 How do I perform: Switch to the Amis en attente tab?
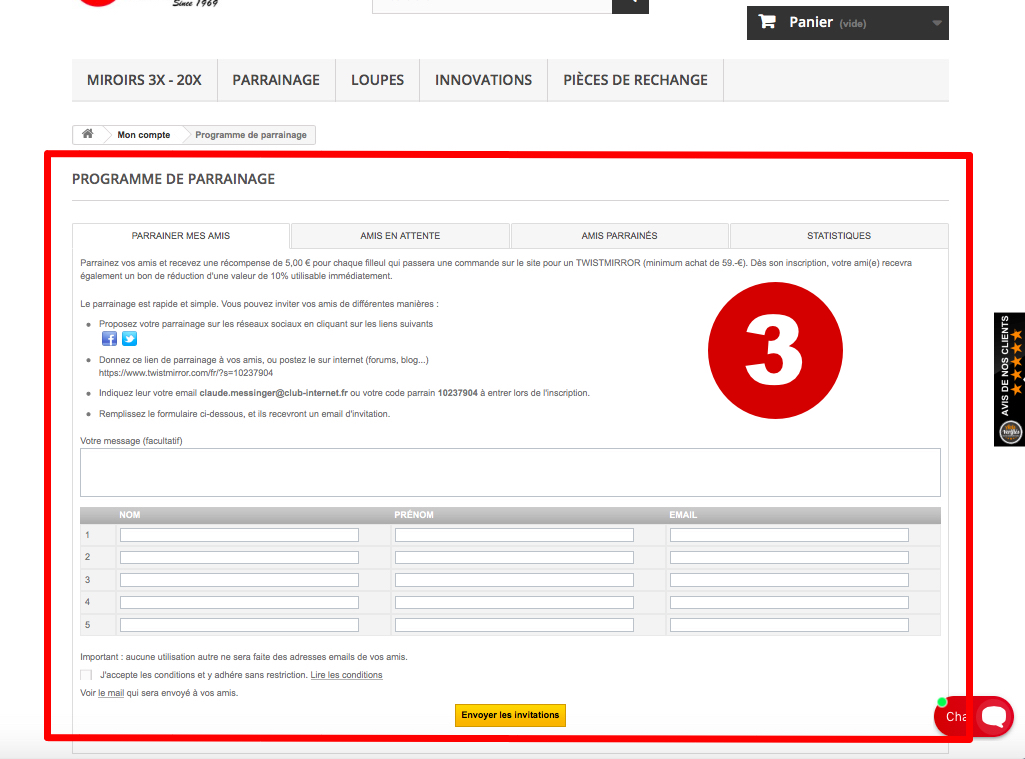400,235
